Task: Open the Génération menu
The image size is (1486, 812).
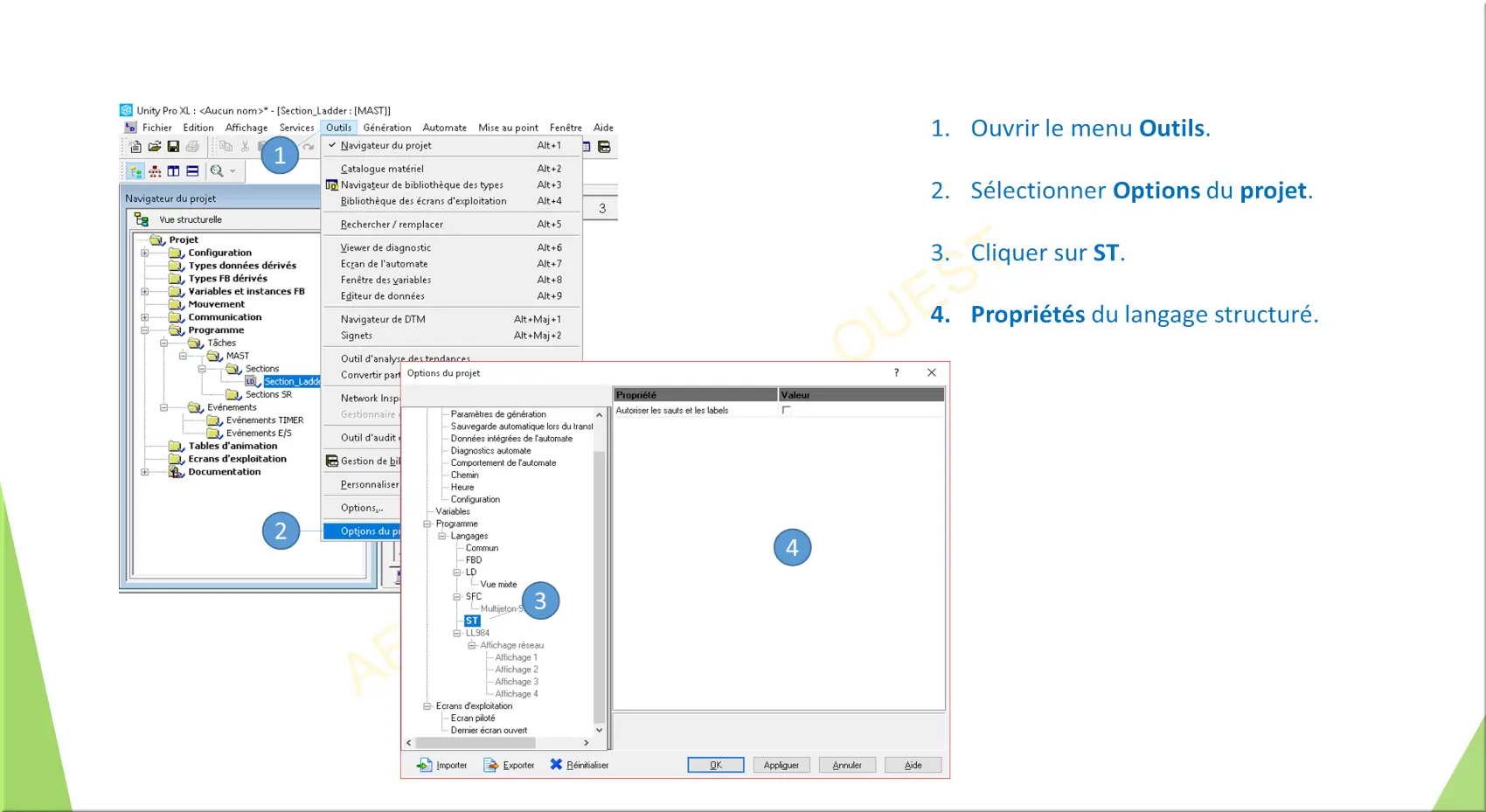Action: coord(387,128)
